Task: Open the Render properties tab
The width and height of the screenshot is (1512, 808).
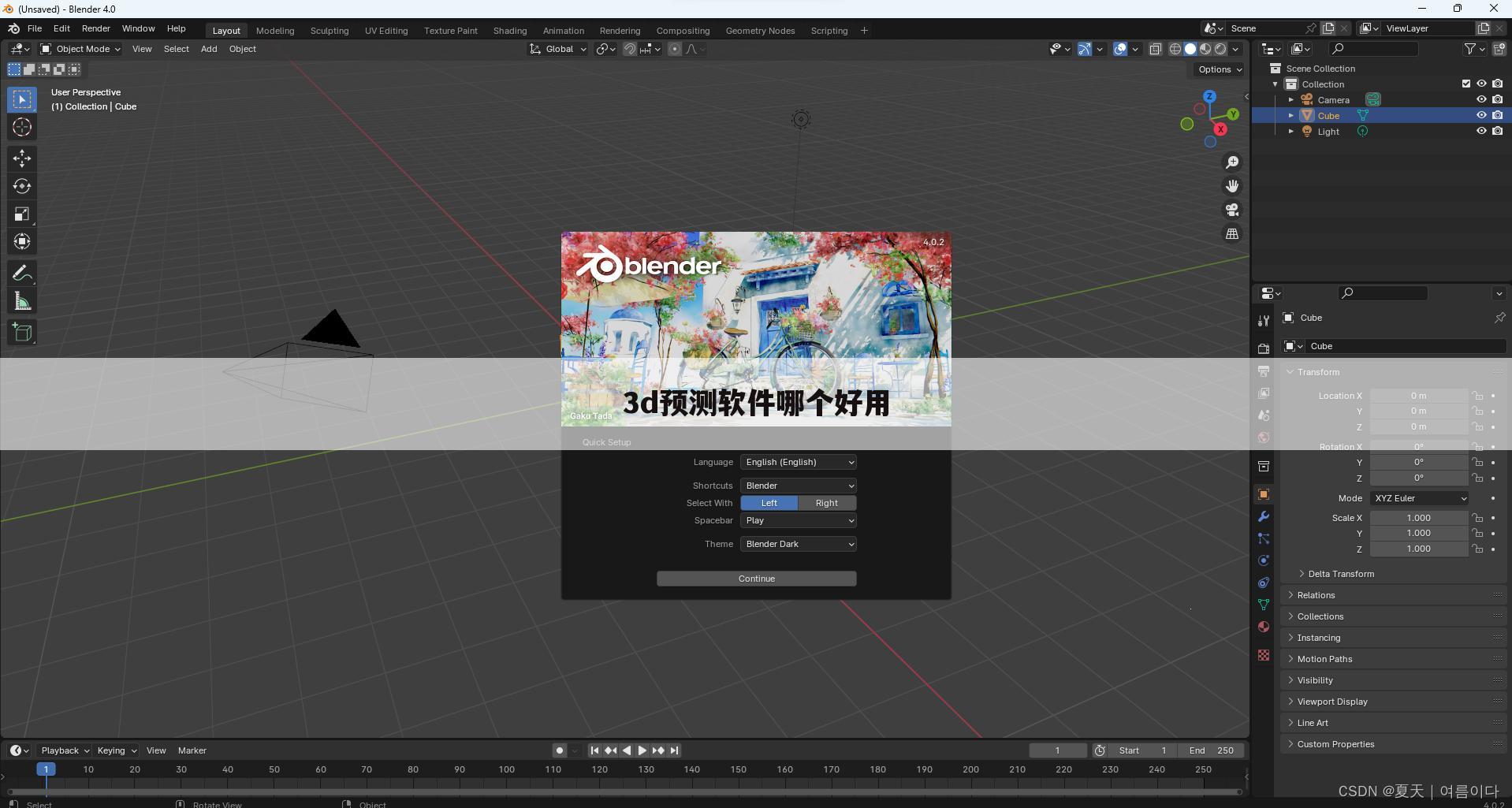Action: [x=1264, y=348]
